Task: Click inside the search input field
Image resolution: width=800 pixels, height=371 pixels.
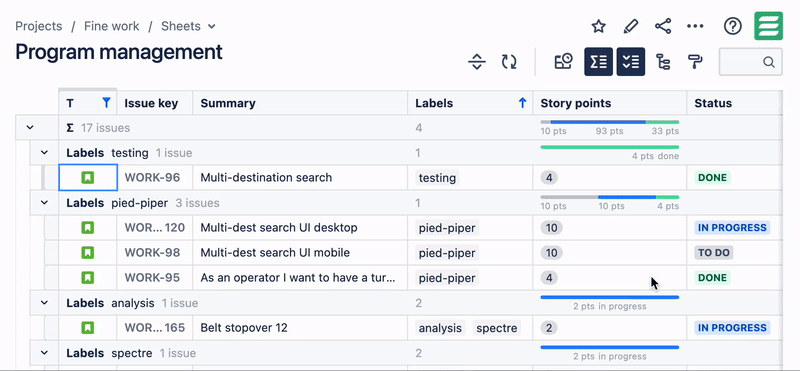Action: (x=750, y=62)
